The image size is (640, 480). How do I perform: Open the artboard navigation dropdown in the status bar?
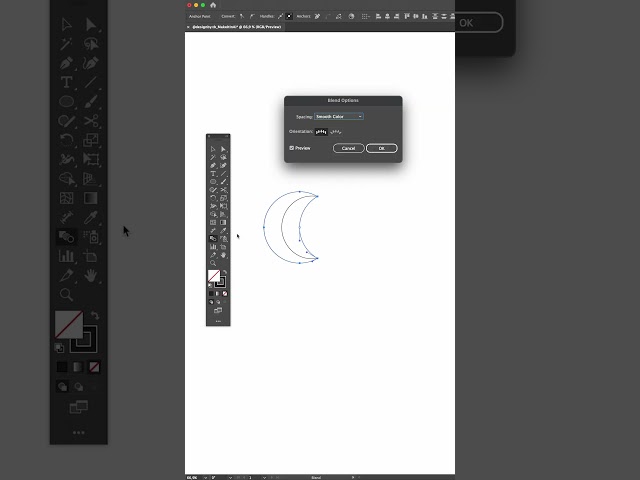tap(264, 478)
